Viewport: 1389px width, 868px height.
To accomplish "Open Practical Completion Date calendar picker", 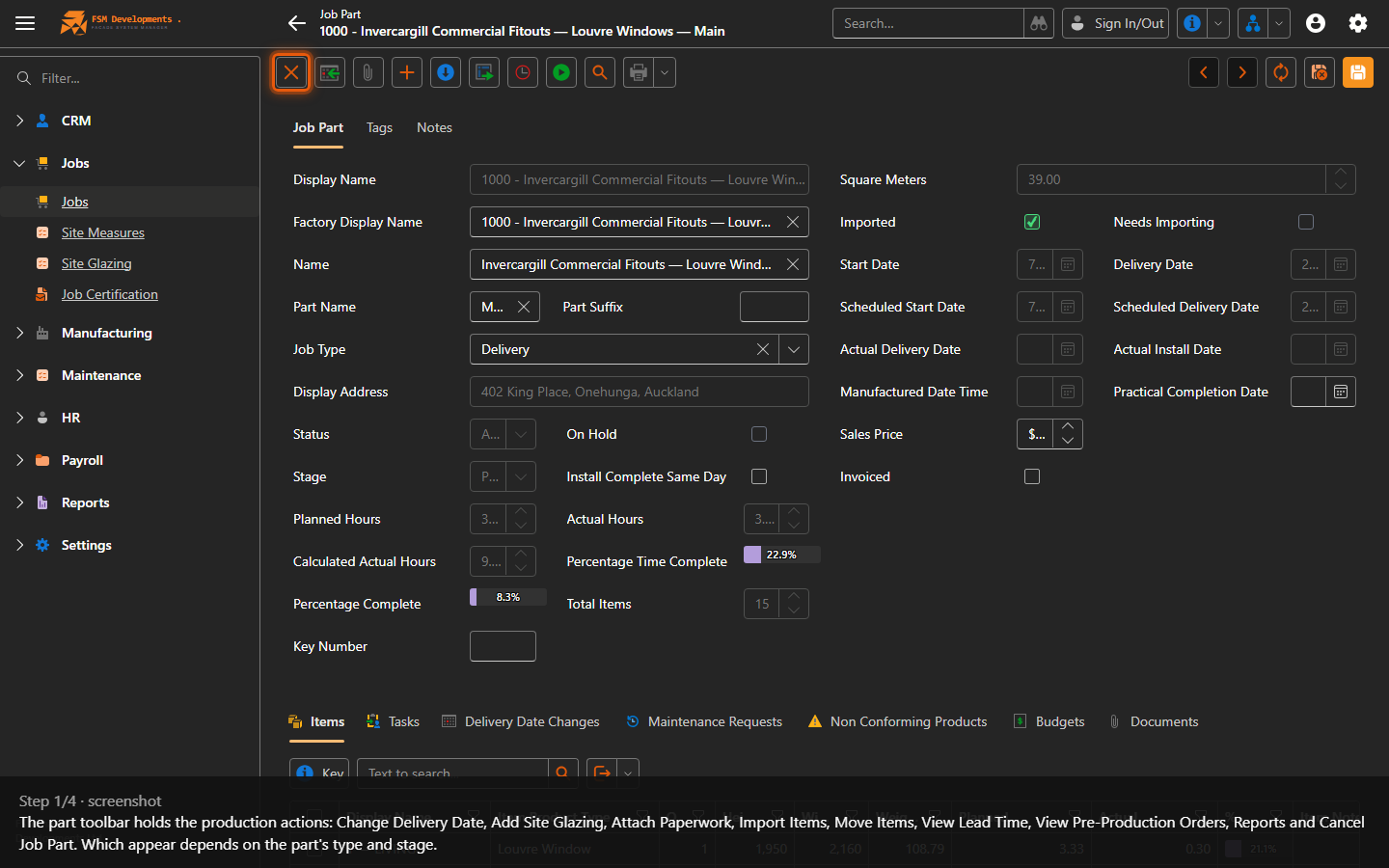I will point(1341,392).
